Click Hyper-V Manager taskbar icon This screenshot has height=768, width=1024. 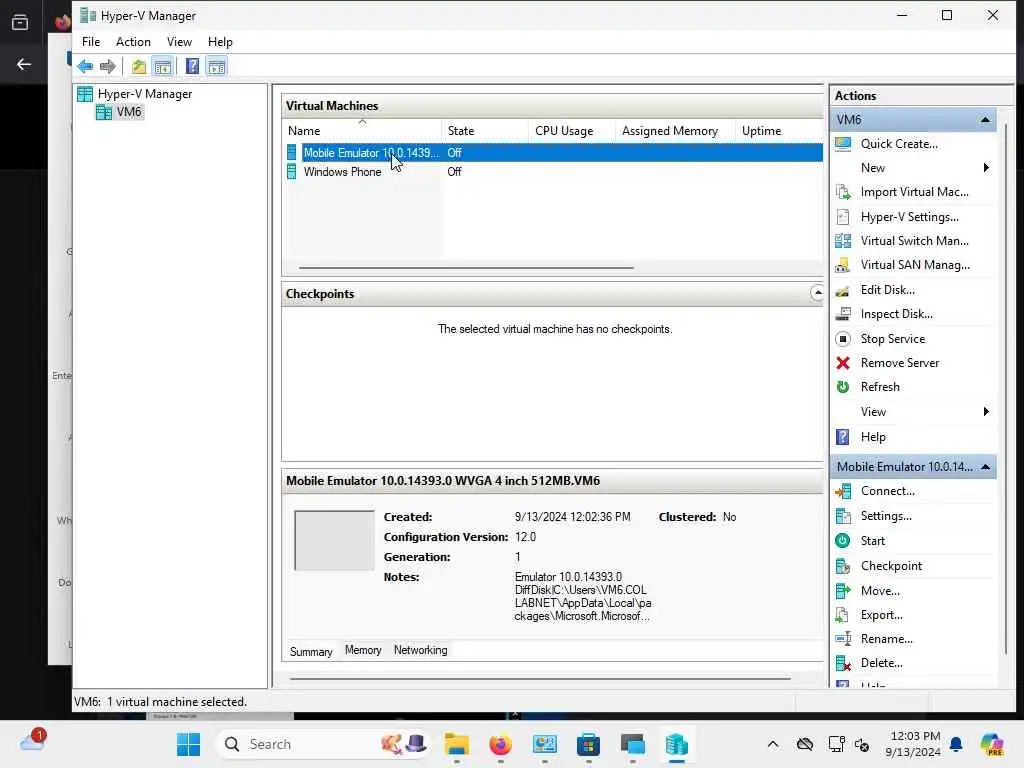click(677, 744)
